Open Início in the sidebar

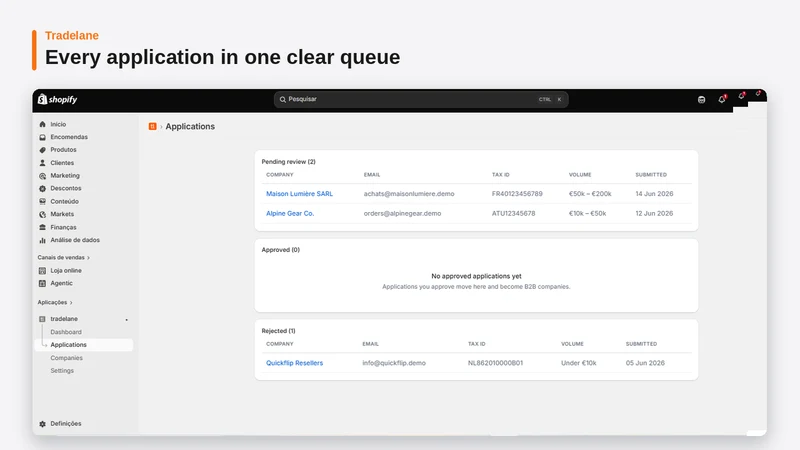58,124
